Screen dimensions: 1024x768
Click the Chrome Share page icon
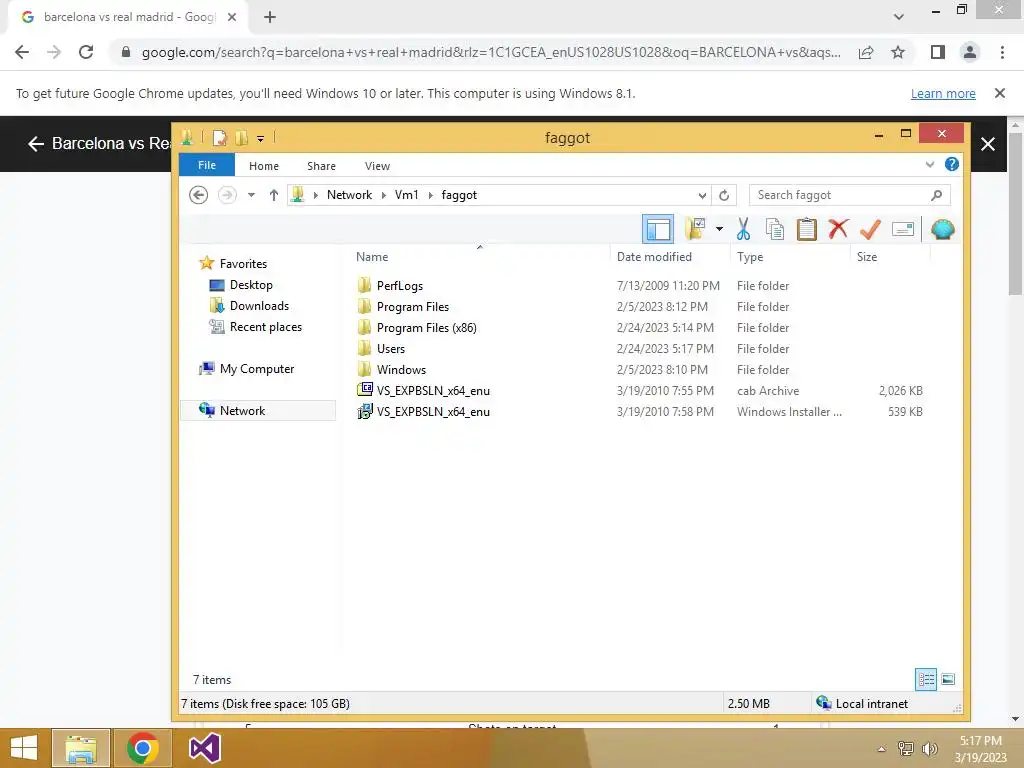pyautogui.click(x=866, y=52)
